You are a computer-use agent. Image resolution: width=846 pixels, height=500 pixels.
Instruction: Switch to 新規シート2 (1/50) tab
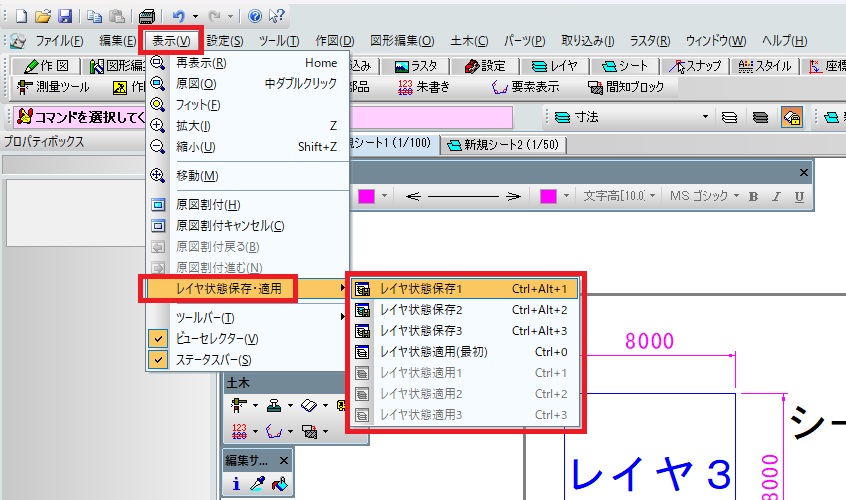coord(504,145)
